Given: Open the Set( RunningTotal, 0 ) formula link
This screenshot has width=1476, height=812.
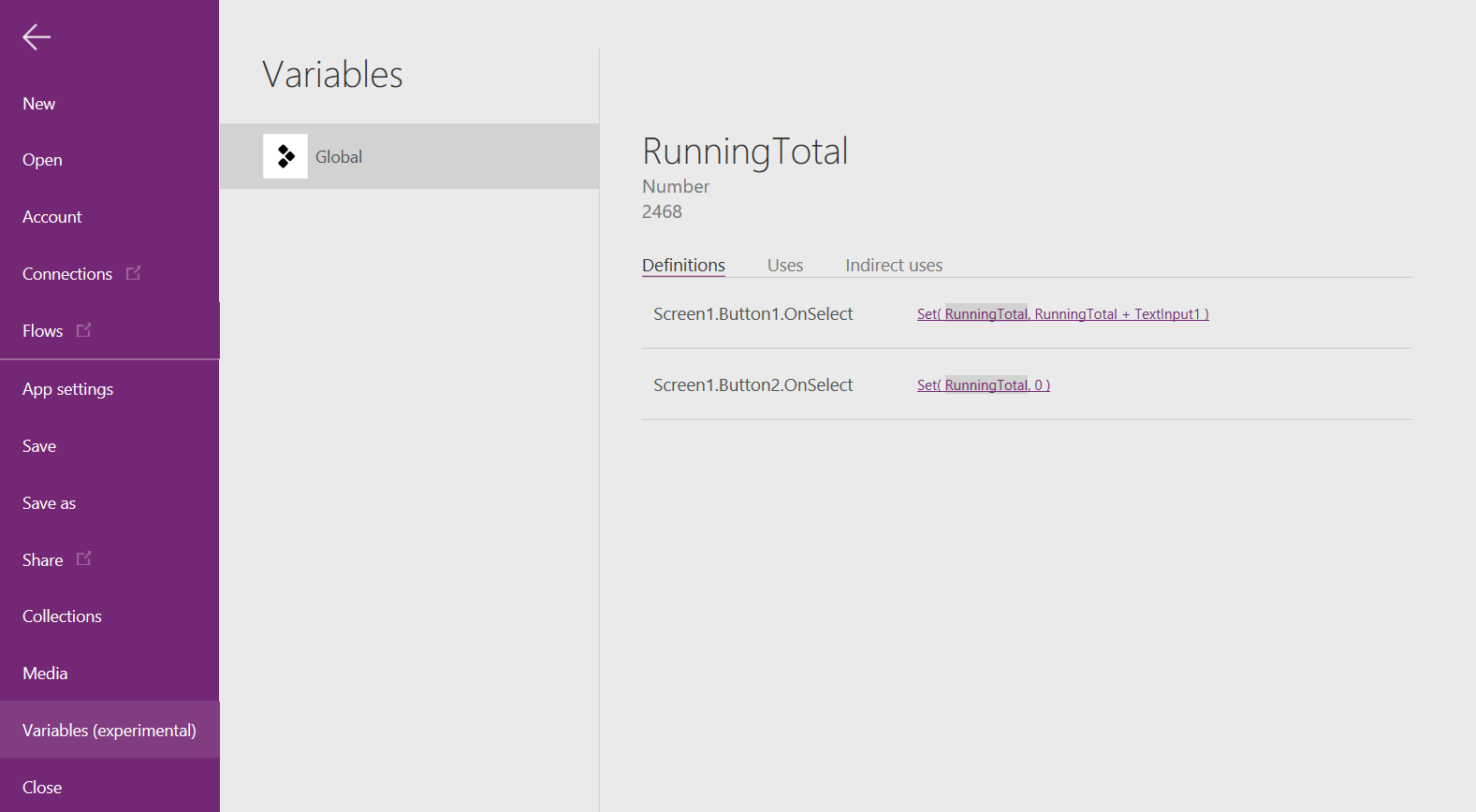Looking at the screenshot, I should click(x=984, y=385).
